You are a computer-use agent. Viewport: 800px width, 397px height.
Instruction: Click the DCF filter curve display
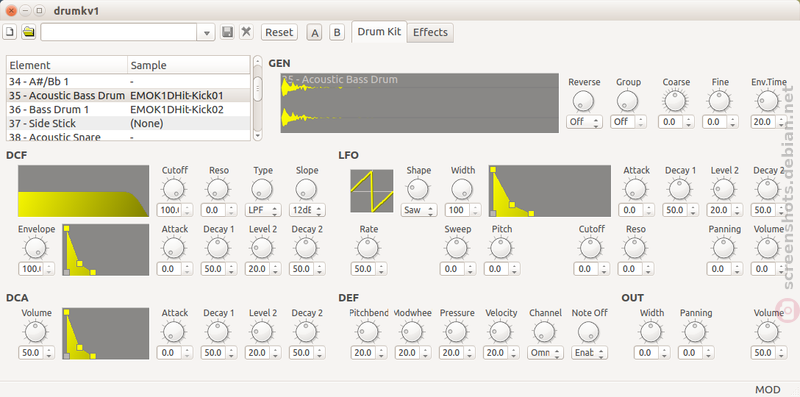click(84, 191)
